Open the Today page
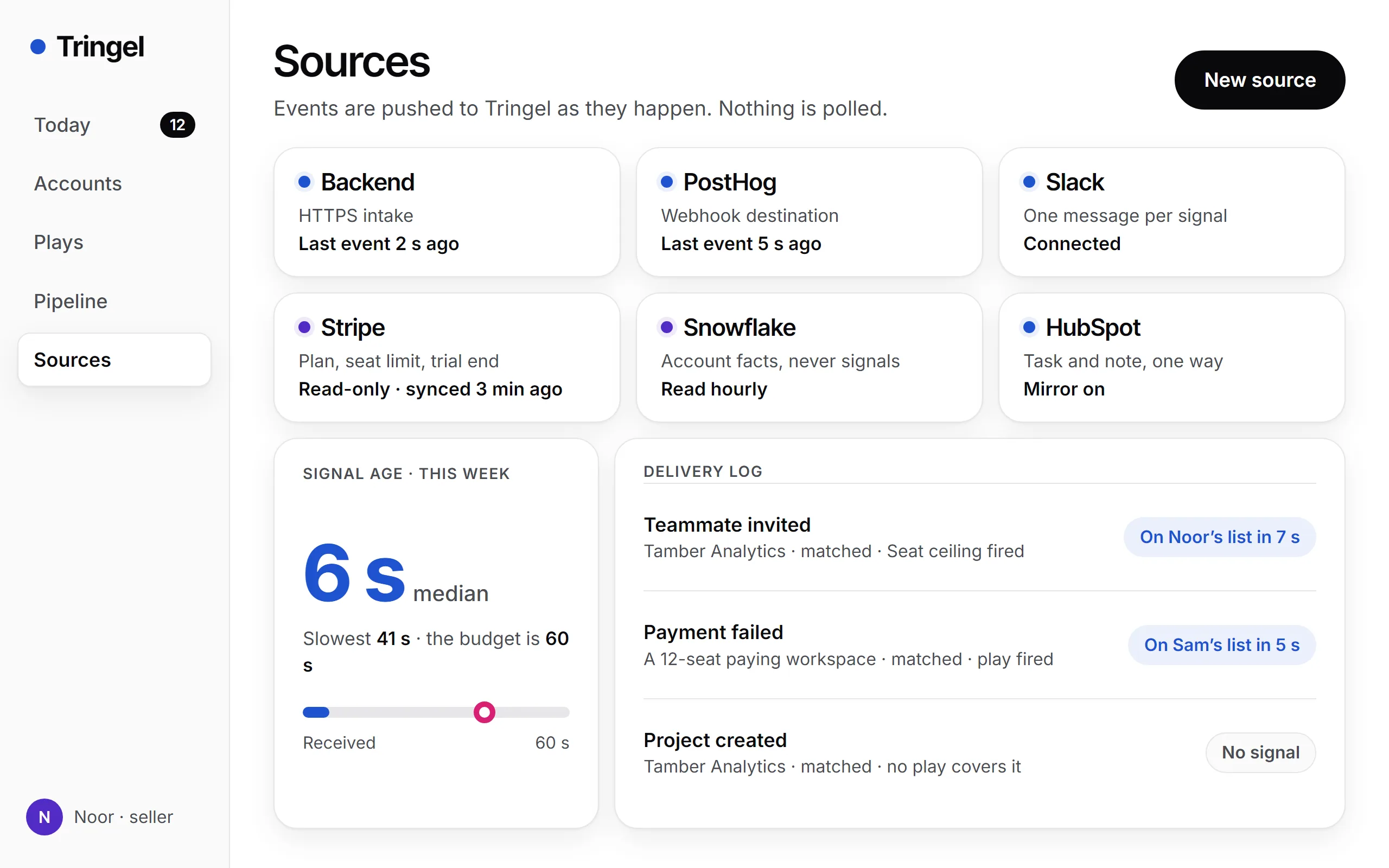The image size is (1389, 868). pos(115,125)
